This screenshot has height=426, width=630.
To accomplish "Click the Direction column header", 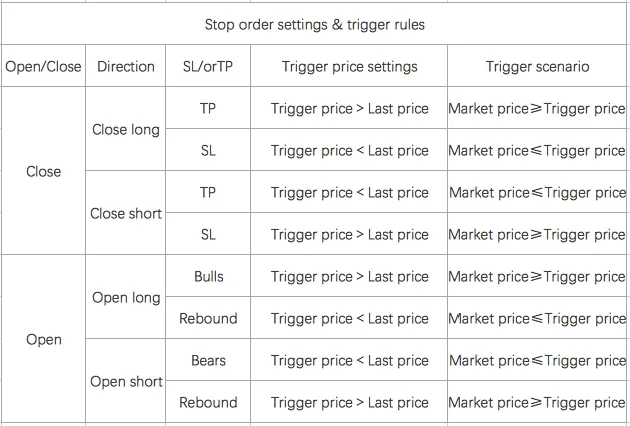I will point(126,67).
